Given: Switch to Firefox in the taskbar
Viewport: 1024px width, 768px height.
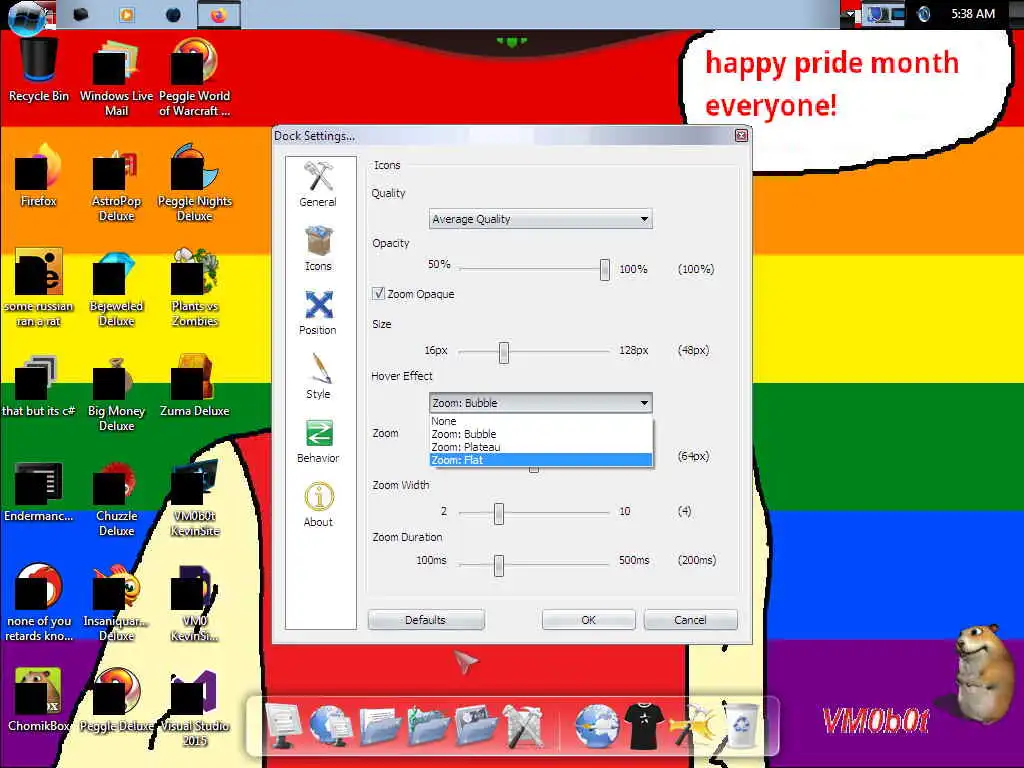Looking at the screenshot, I should pos(219,14).
